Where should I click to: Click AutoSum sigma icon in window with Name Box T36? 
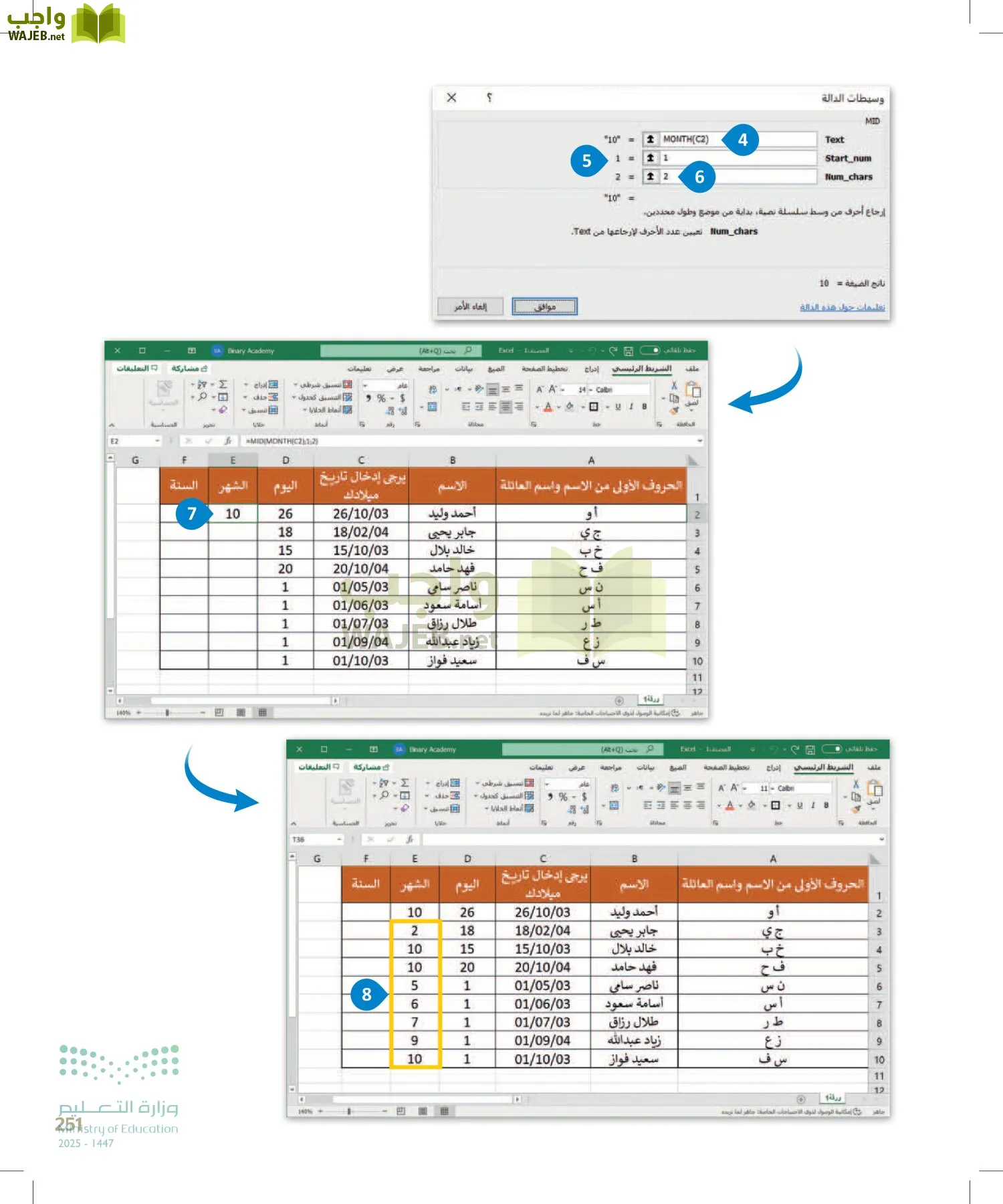click(405, 783)
